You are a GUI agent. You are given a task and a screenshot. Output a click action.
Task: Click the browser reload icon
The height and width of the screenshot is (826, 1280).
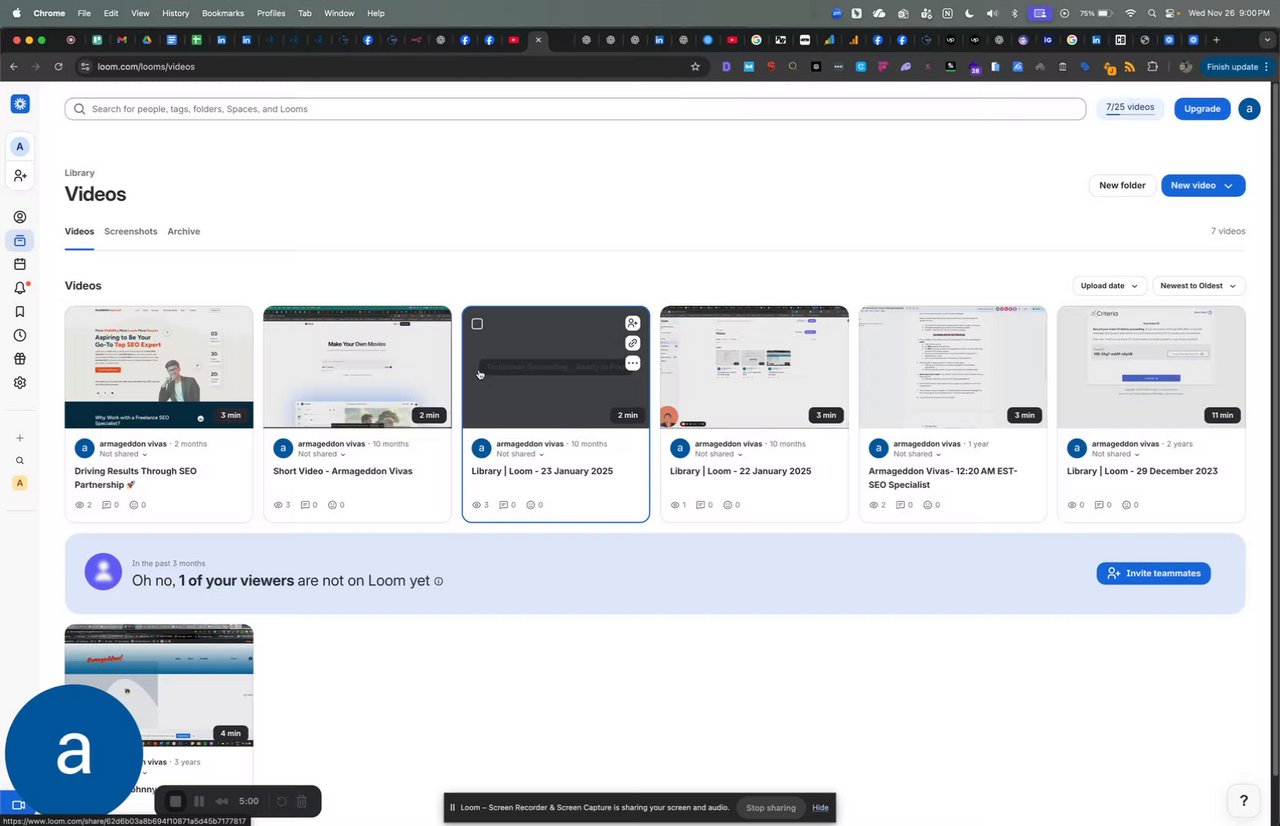(x=58, y=66)
